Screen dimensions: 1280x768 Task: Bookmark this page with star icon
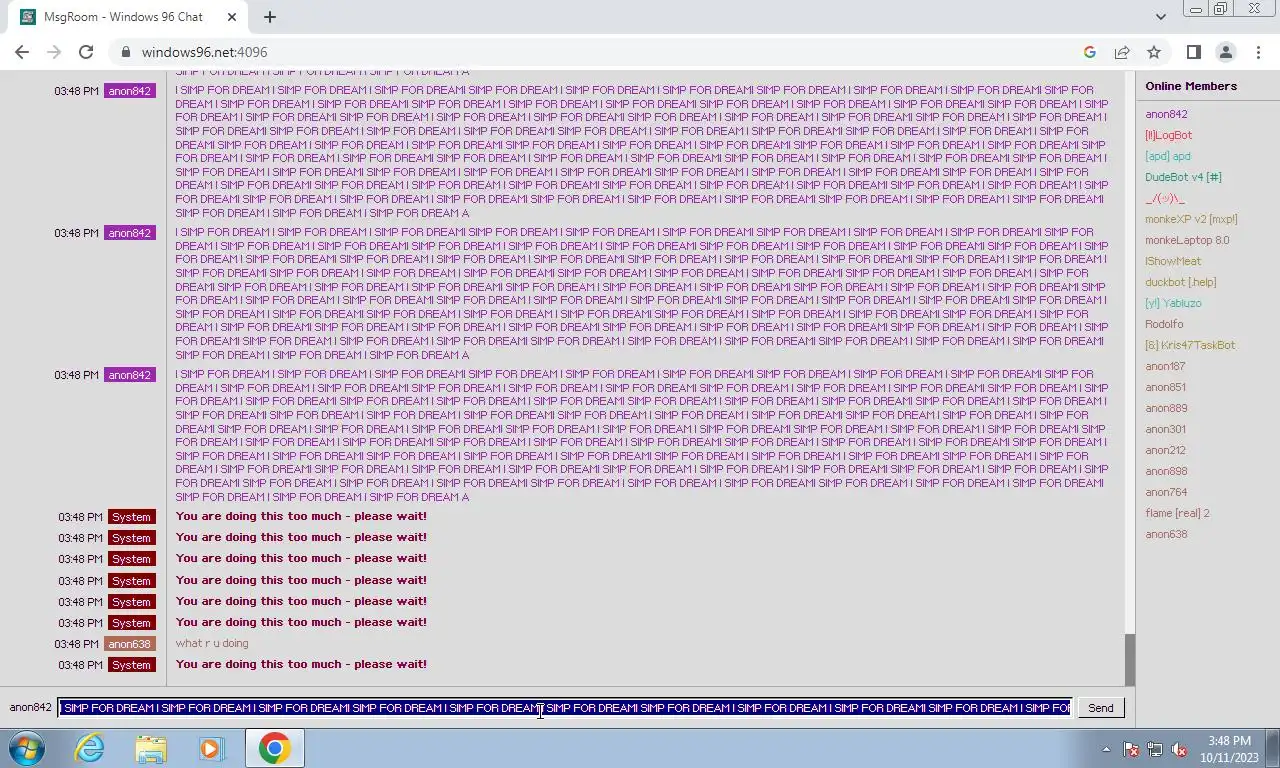(x=1154, y=52)
